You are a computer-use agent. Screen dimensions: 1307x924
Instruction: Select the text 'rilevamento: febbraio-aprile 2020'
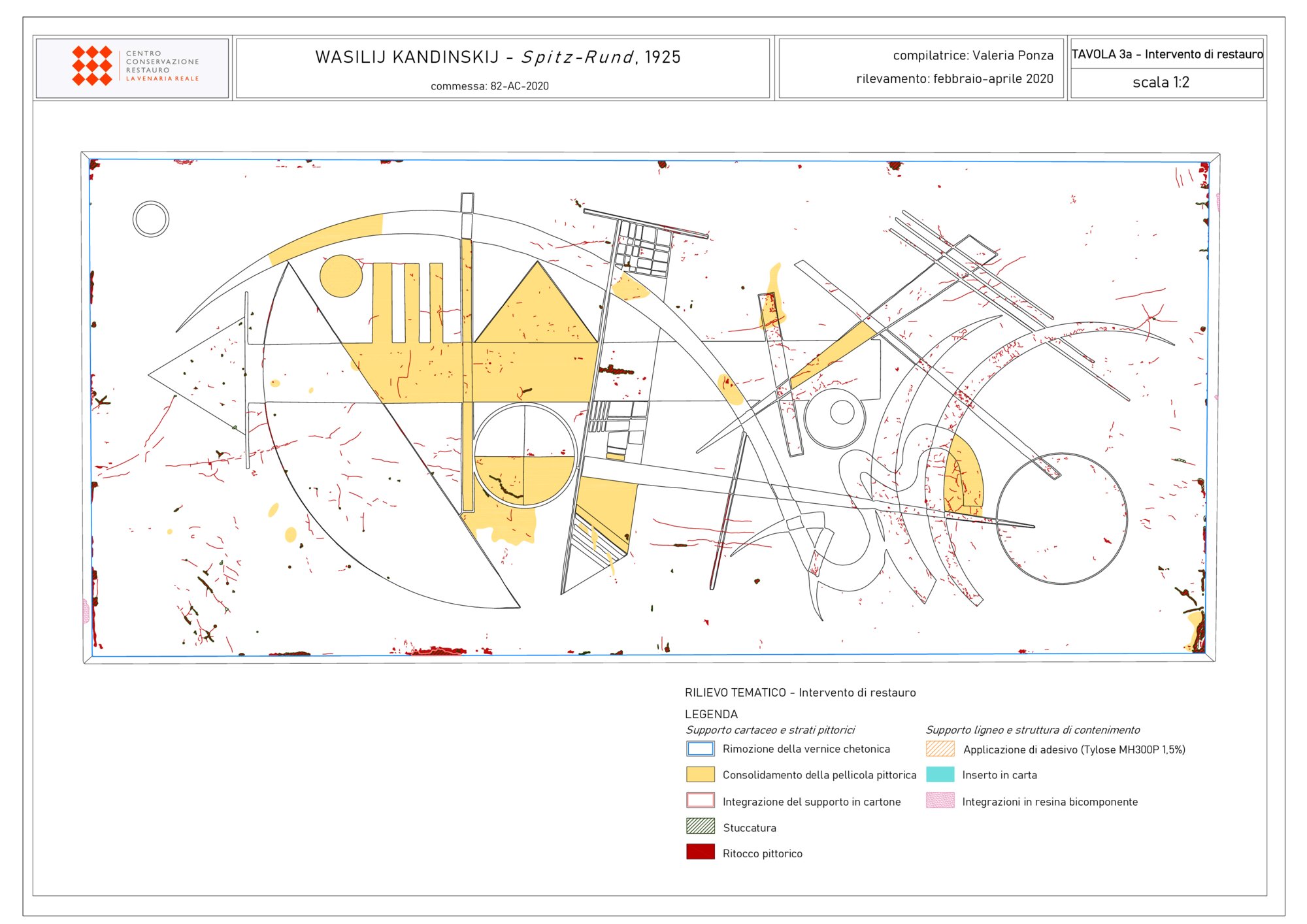click(955, 79)
